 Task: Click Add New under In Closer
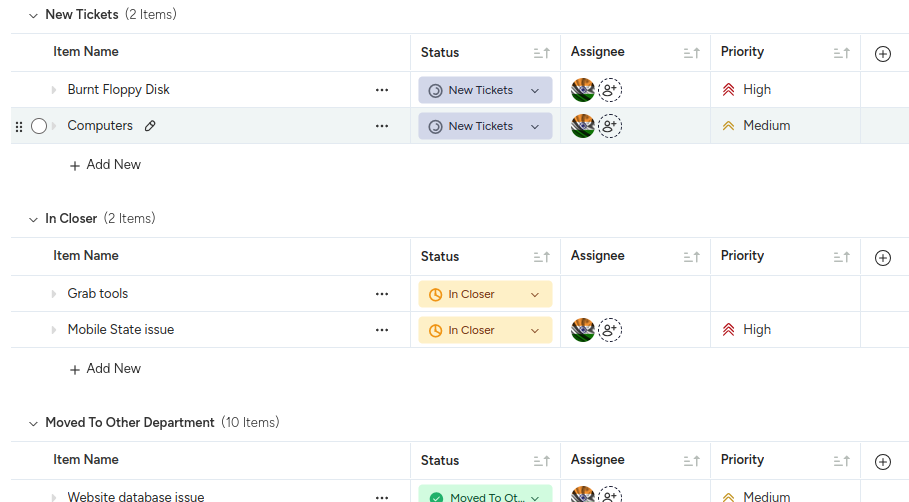pyautogui.click(x=105, y=369)
